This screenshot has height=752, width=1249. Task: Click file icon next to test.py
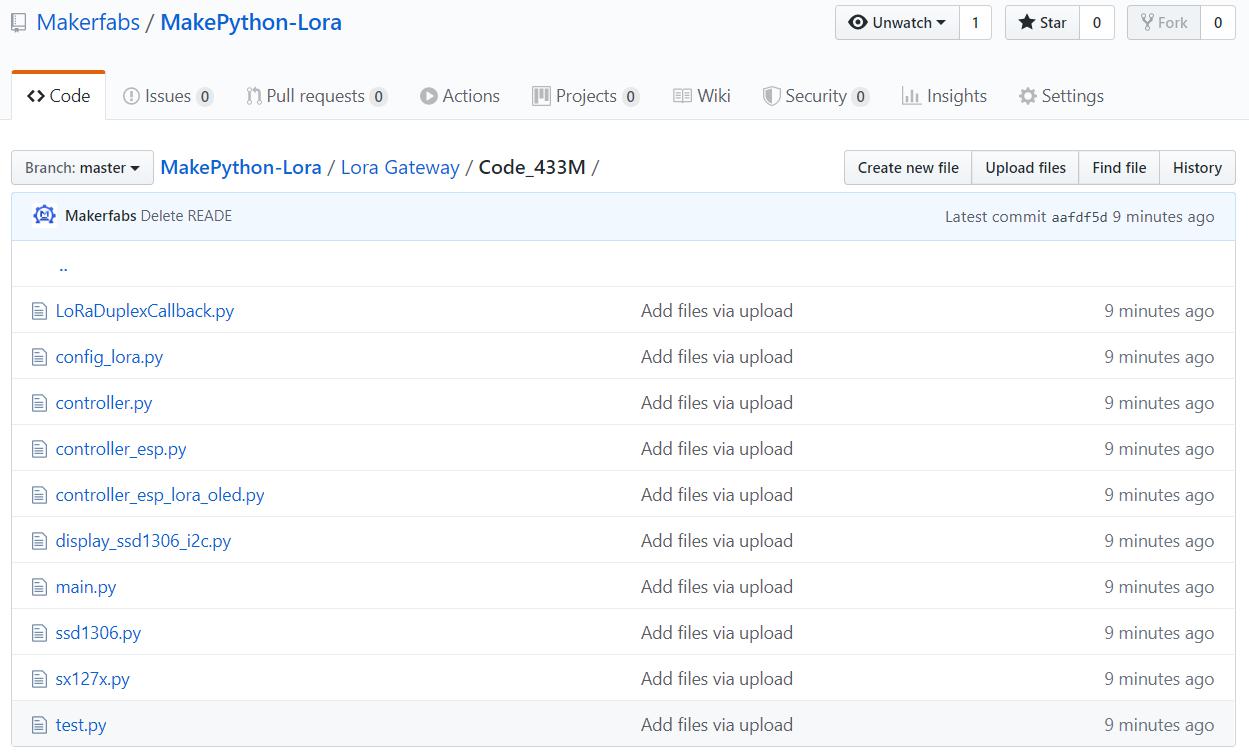click(x=39, y=725)
